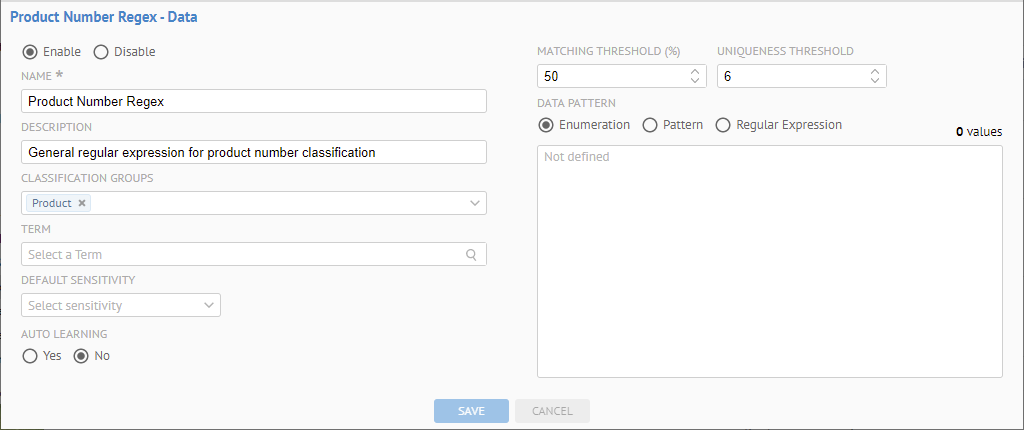This screenshot has width=1024, height=430.
Task: Choose Regular Expression data pattern
Action: 723,125
